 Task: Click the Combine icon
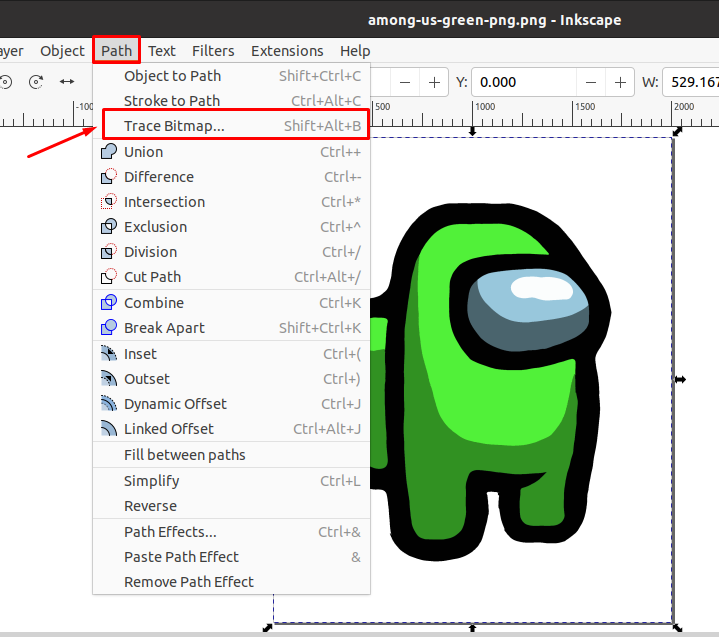click(109, 303)
